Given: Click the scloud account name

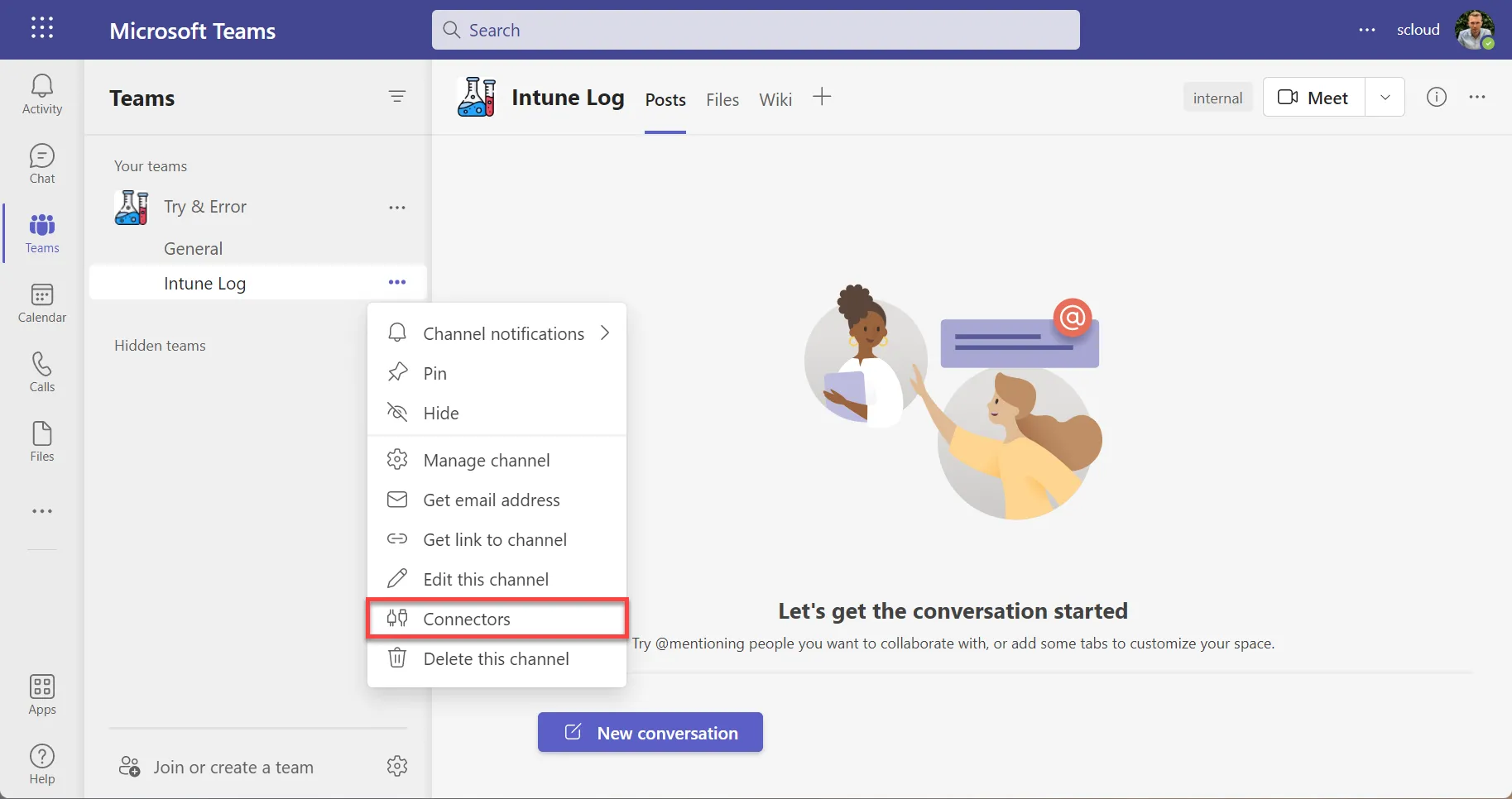Looking at the screenshot, I should click(1418, 30).
